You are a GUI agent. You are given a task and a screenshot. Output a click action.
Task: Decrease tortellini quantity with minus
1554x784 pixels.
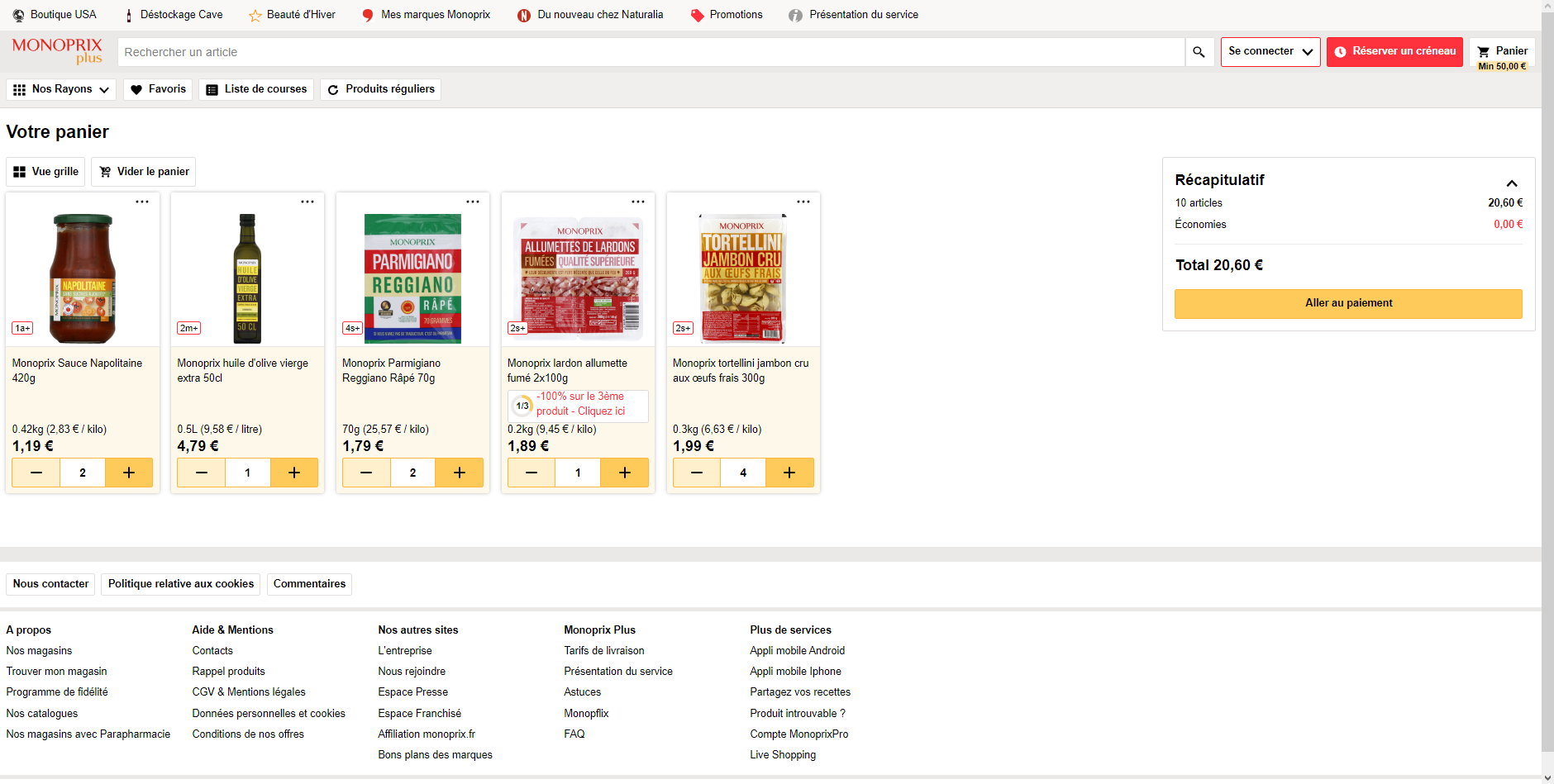(x=697, y=473)
